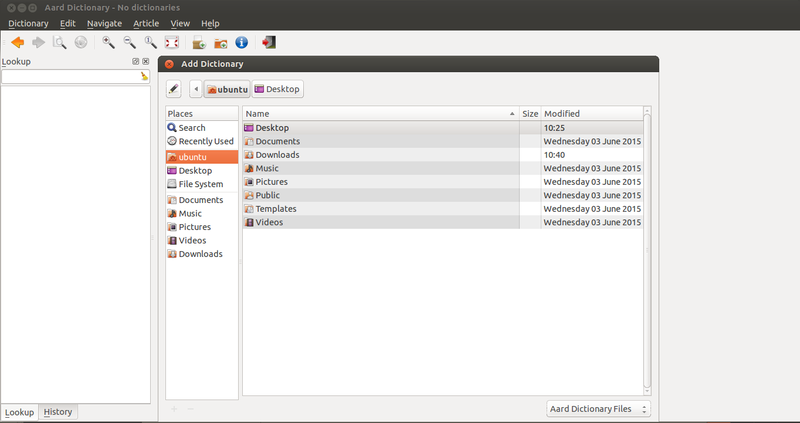
Task: Click the quit door icon
Action: (x=269, y=42)
